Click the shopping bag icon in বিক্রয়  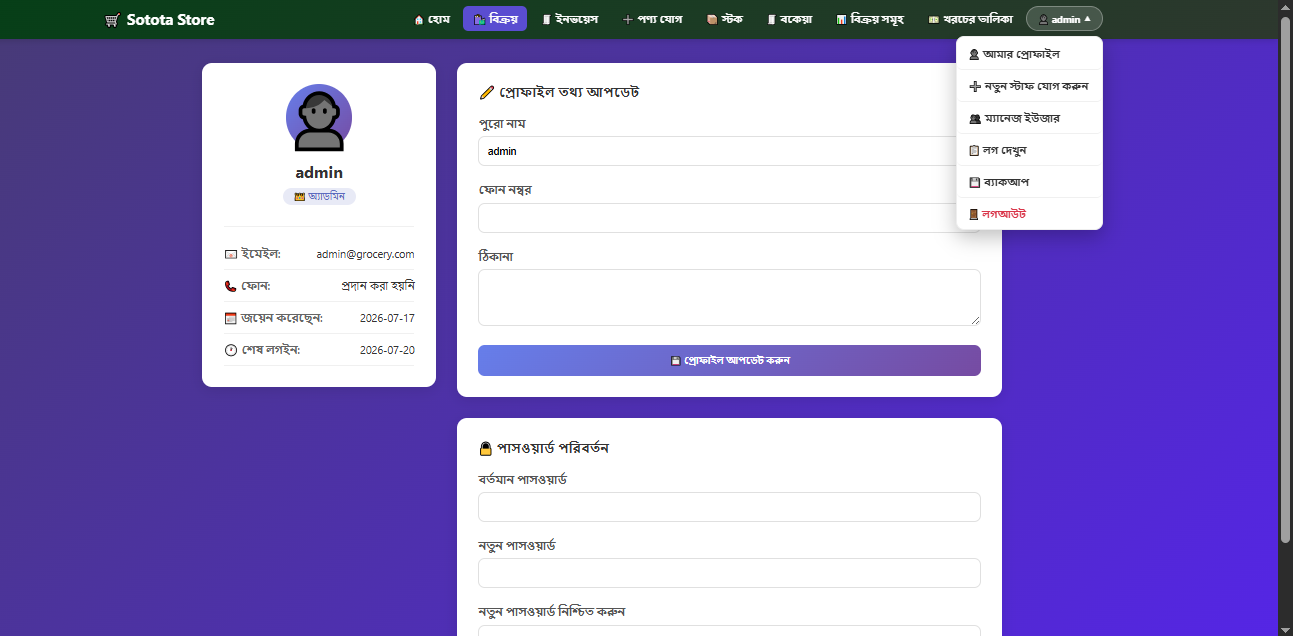coord(480,20)
